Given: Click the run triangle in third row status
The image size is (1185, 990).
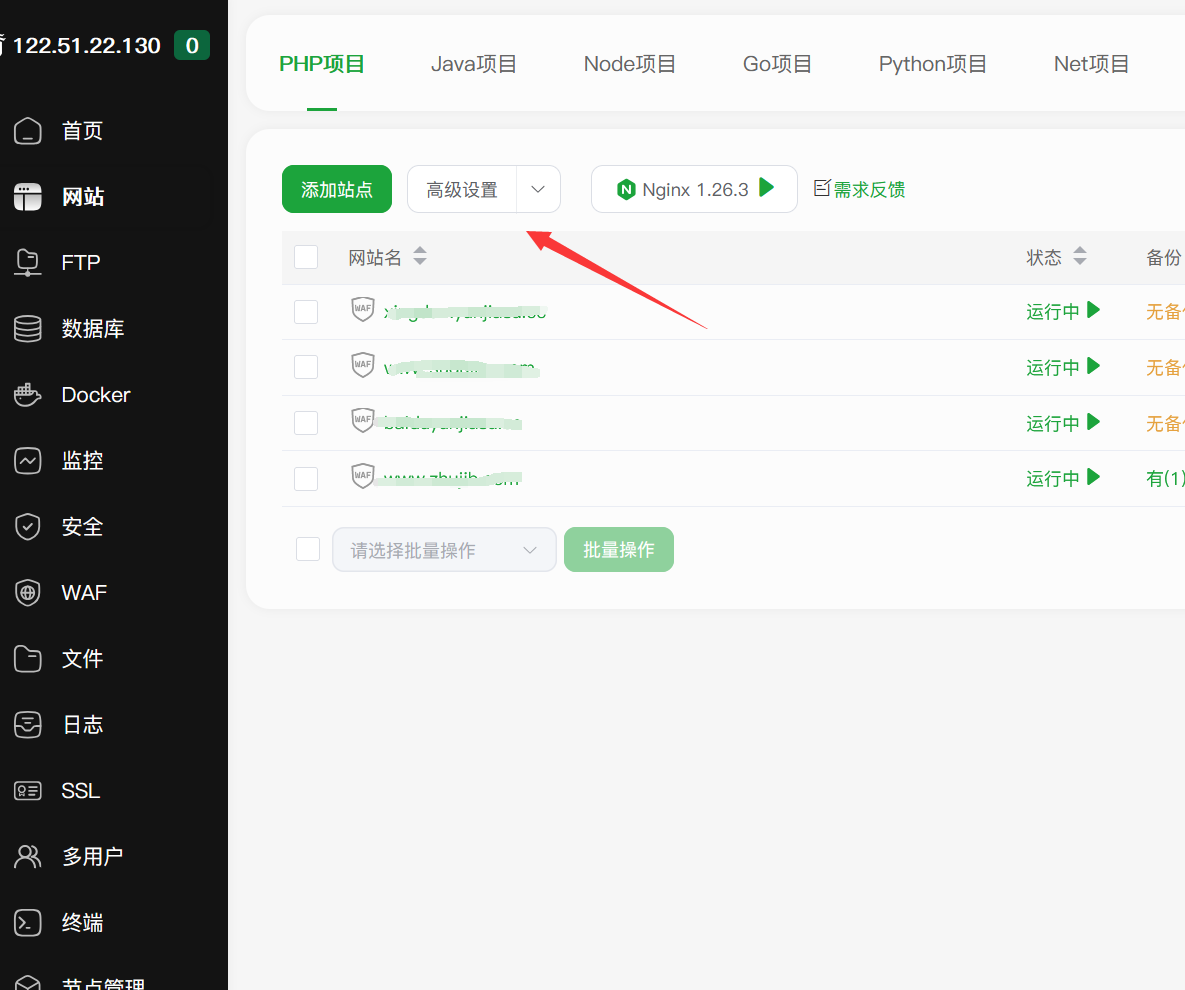Looking at the screenshot, I should (x=1093, y=422).
